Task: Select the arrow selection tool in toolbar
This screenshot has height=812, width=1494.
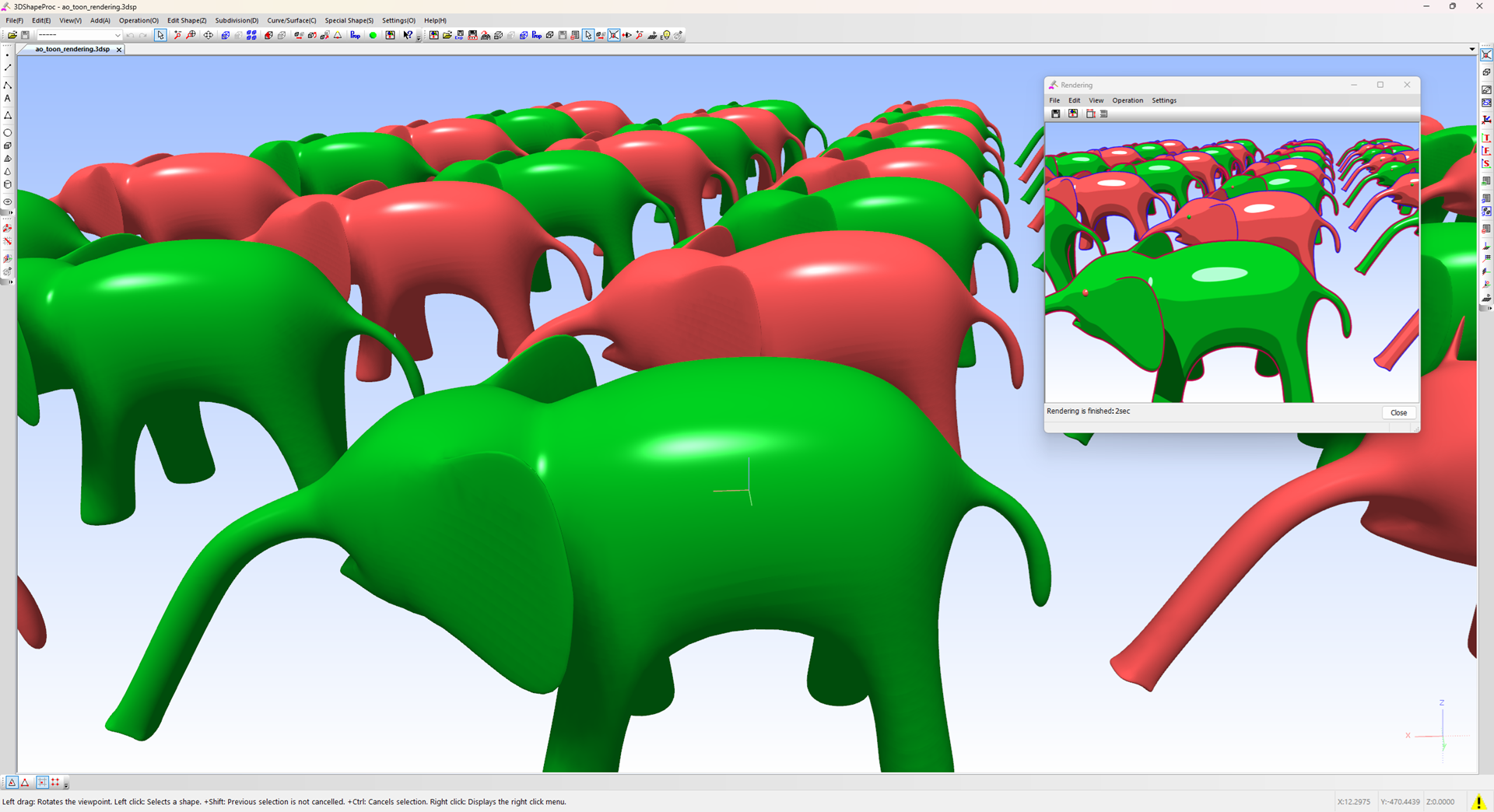Action: click(160, 35)
